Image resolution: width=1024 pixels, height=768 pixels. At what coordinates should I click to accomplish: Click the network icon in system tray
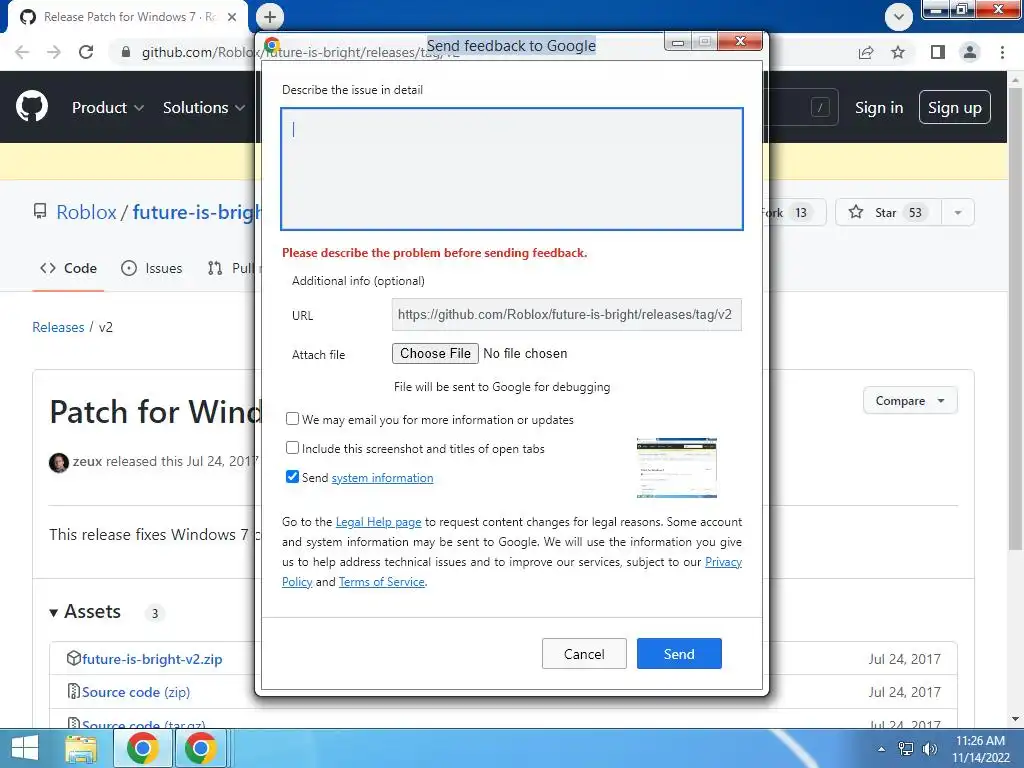pos(906,749)
